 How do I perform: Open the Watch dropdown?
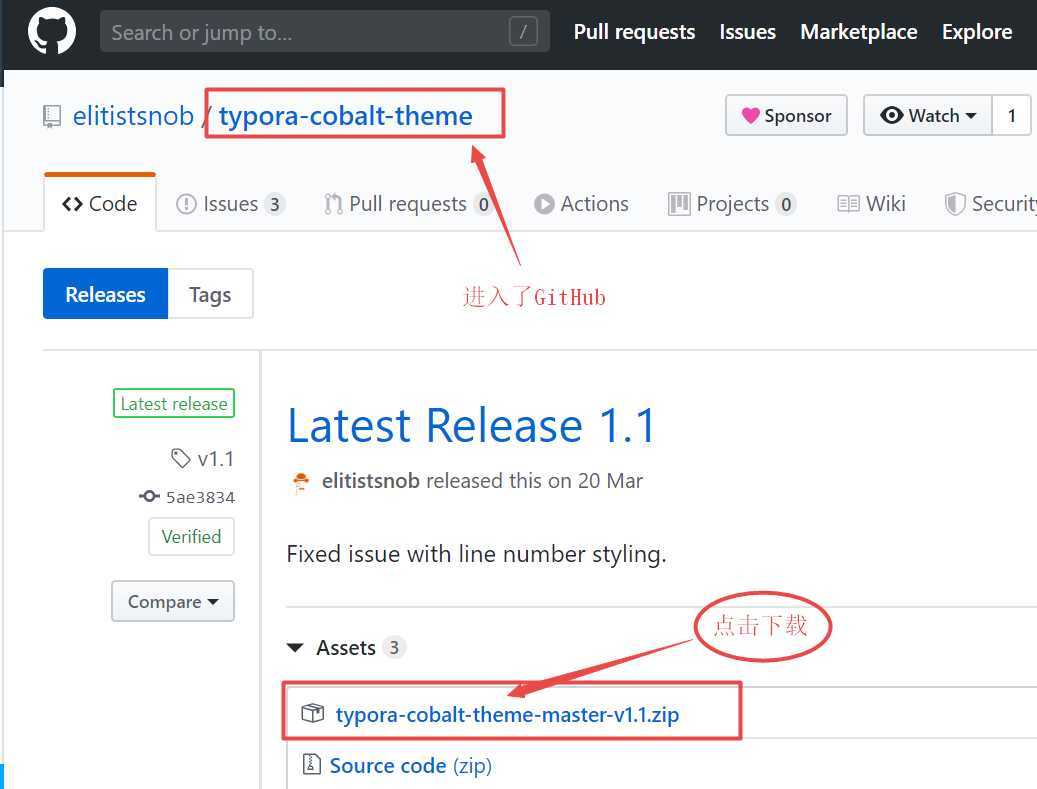(928, 115)
